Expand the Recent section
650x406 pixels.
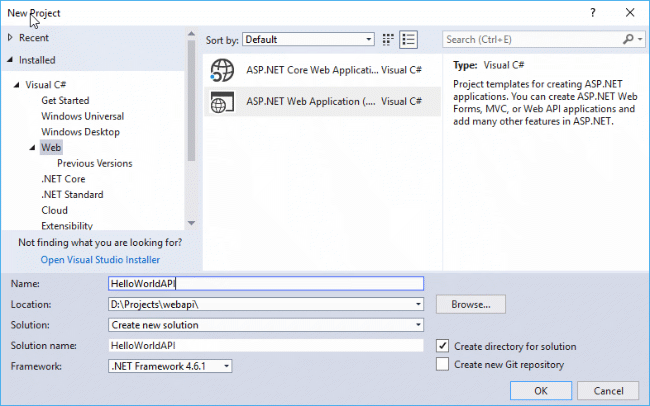11,37
